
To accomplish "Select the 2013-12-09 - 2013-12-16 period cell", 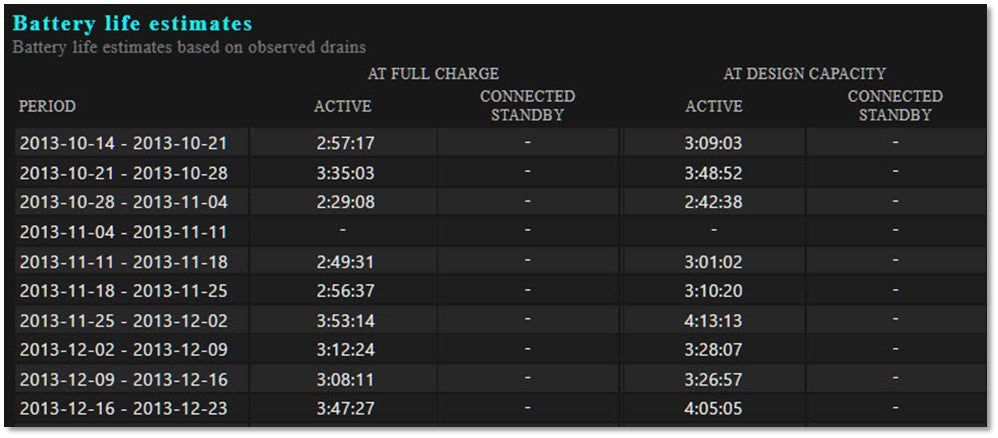I will [123, 380].
